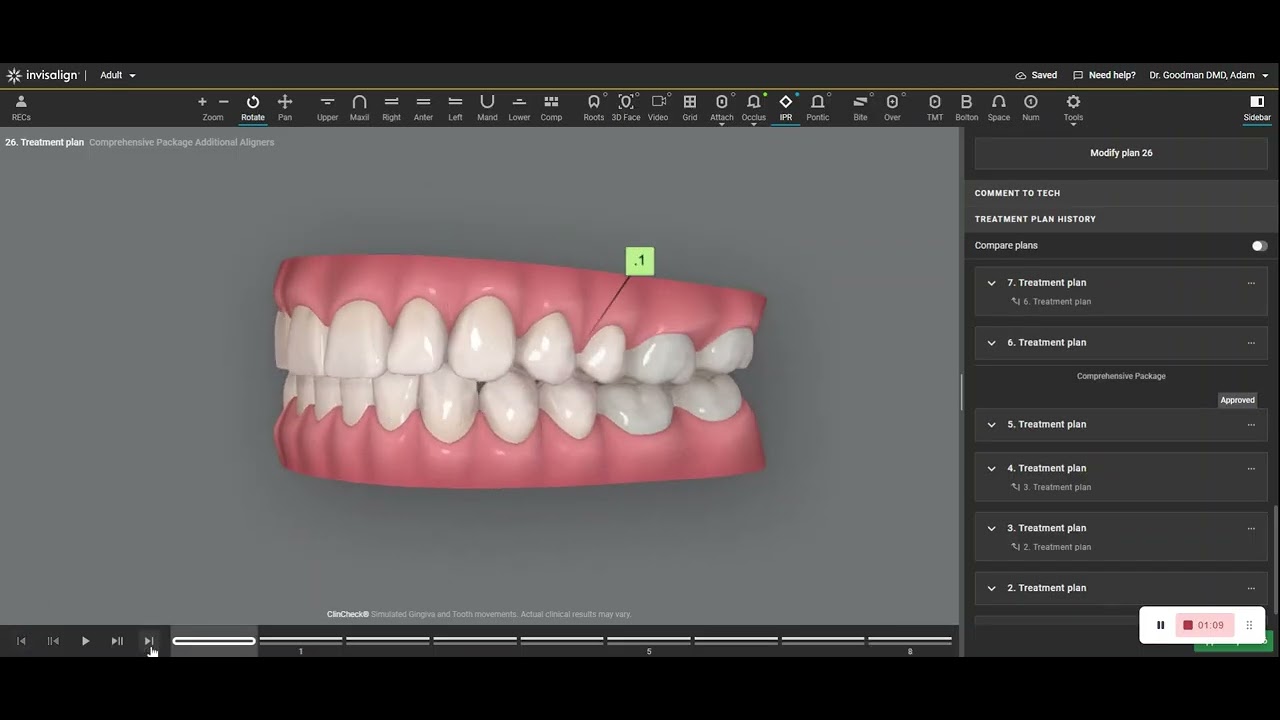Toggle Over superimposition view

coord(892,108)
